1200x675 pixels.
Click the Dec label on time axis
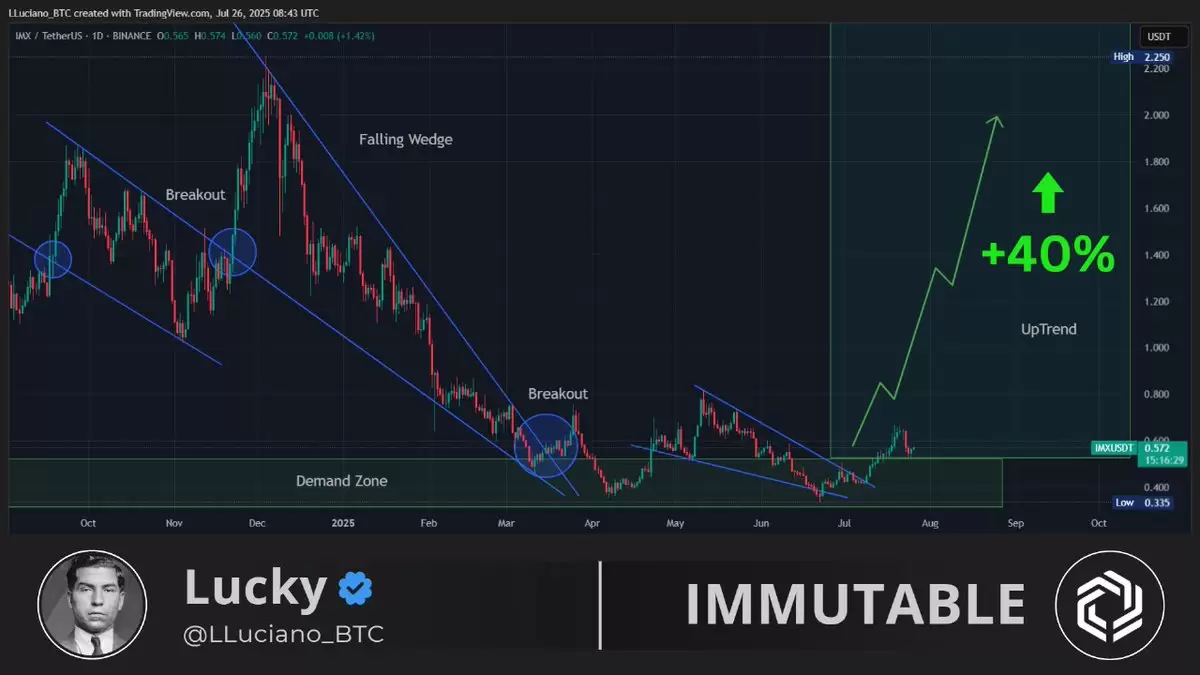click(x=258, y=523)
